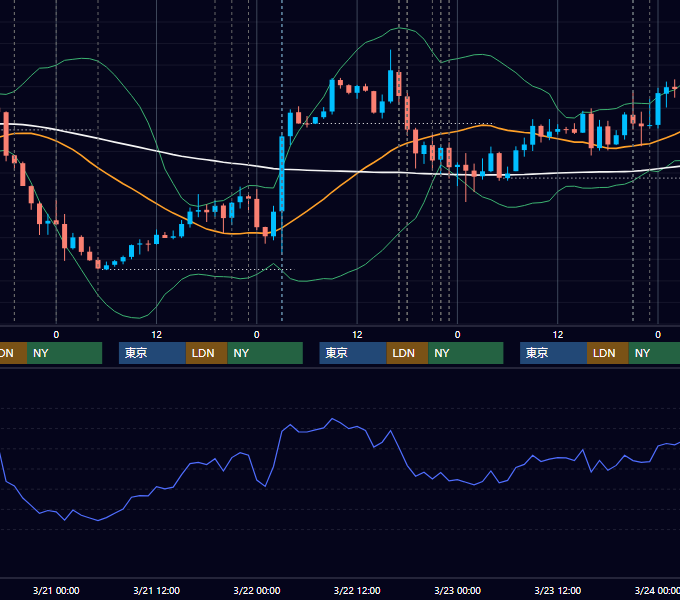Click hour label 0 above 3/22 00:00
This screenshot has height=600, width=680.
pyautogui.click(x=257, y=335)
